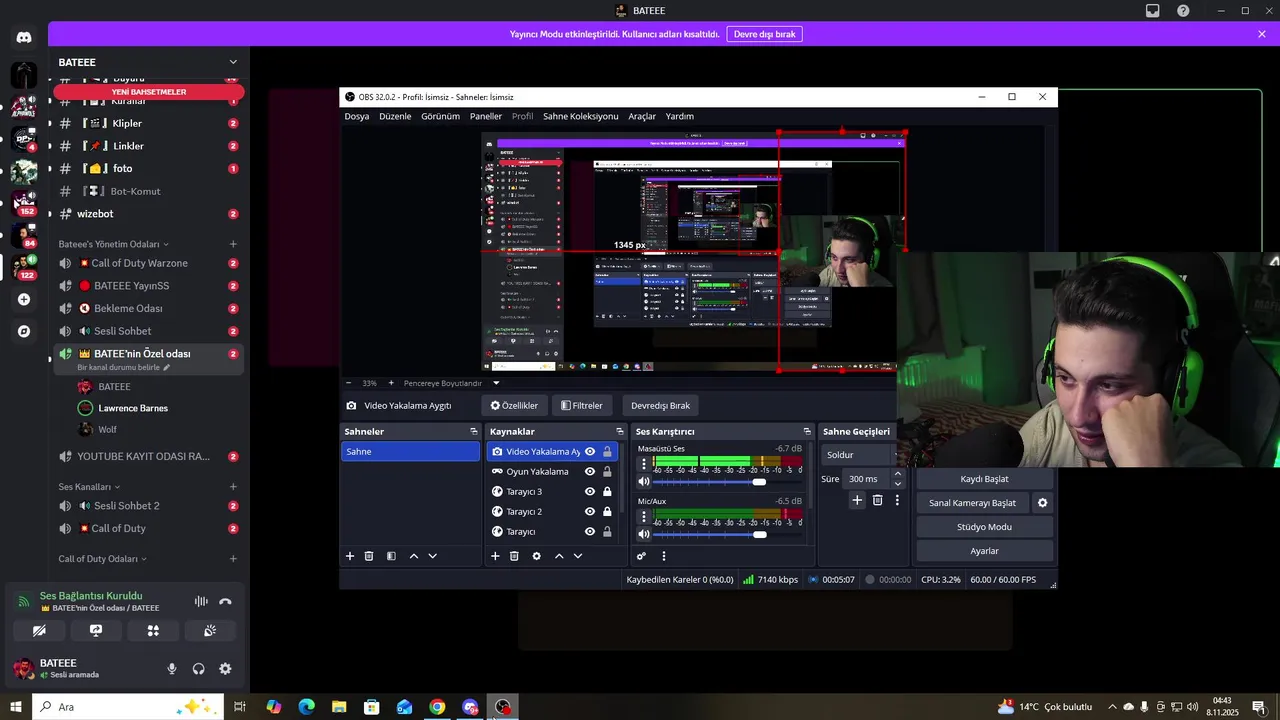The height and width of the screenshot is (720, 1280).
Task: Hide Oyun Yakalama source eye
Action: click(x=590, y=472)
